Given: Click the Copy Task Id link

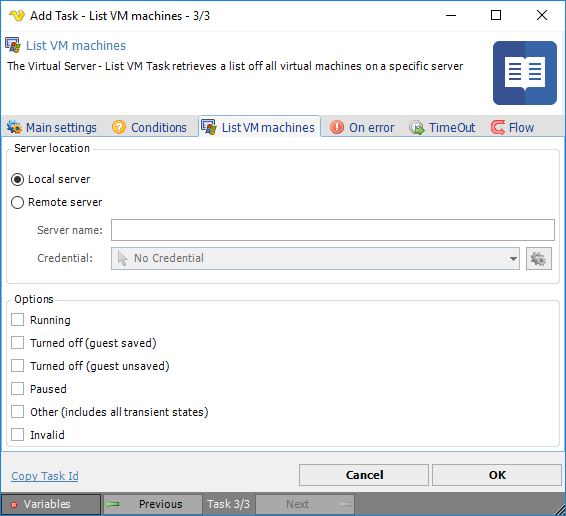Looking at the screenshot, I should 45,476.
